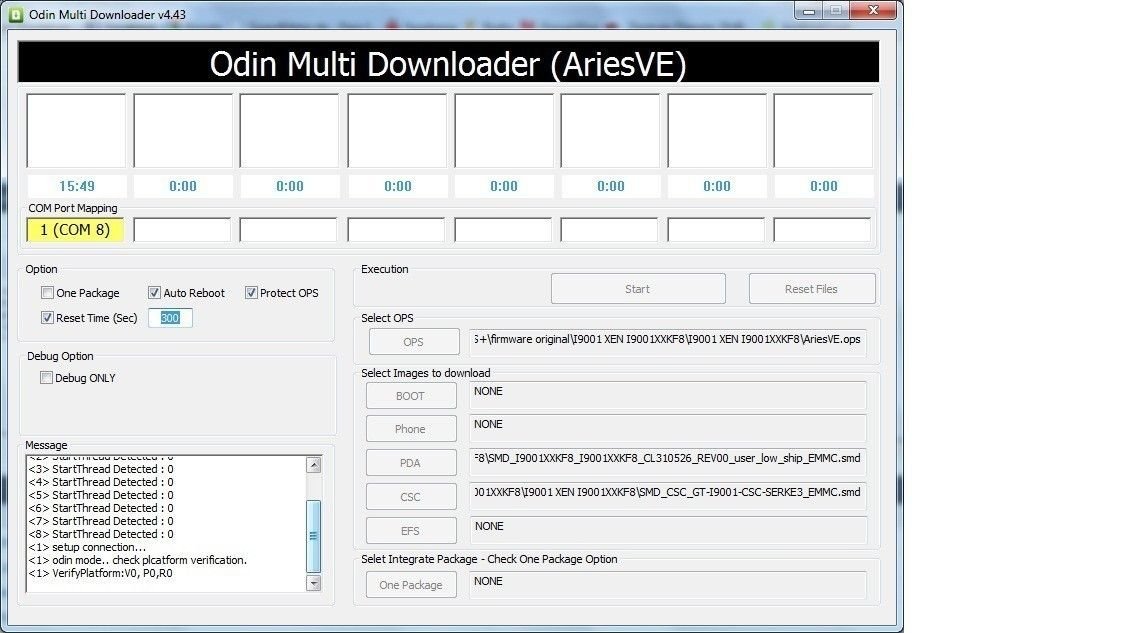Click the Message log scroll down arrow
The image size is (1147, 633).
coord(314,583)
